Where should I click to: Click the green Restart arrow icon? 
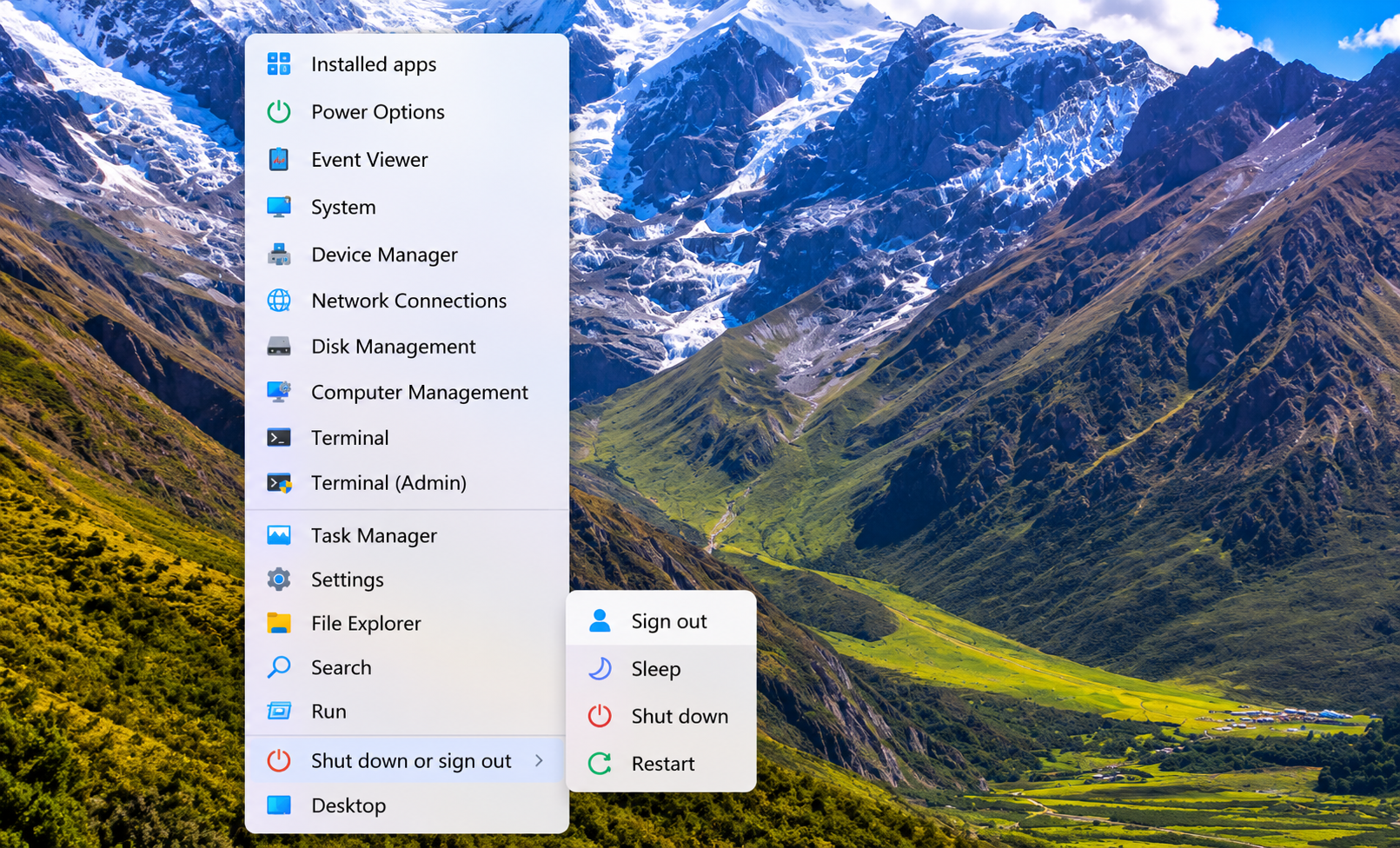pos(600,763)
